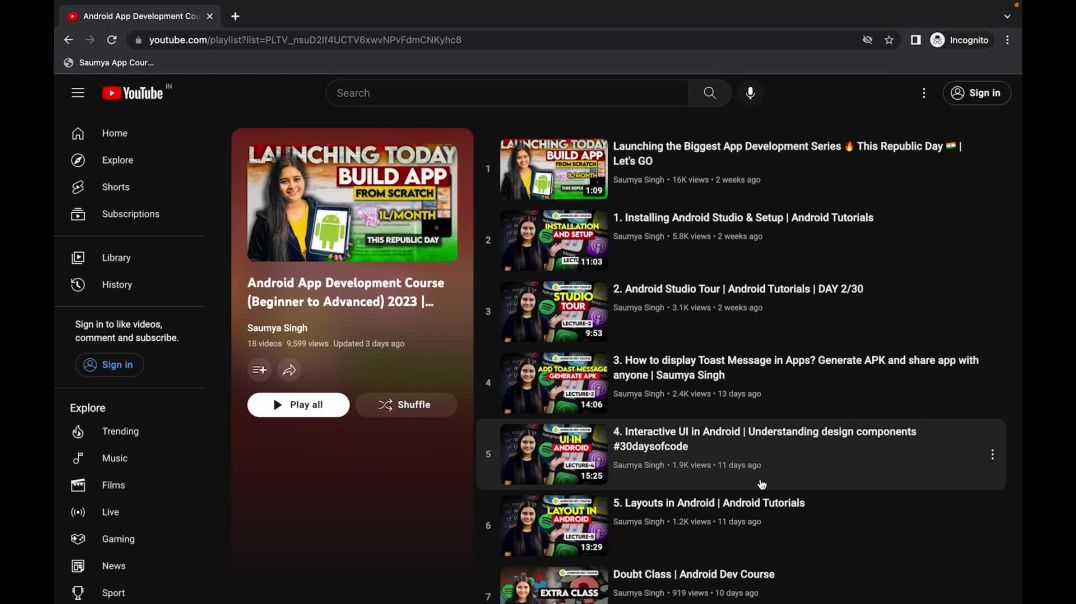Expand the tab search chevron in Chrome
Viewport: 1076px width, 604px height.
[x=1007, y=16]
